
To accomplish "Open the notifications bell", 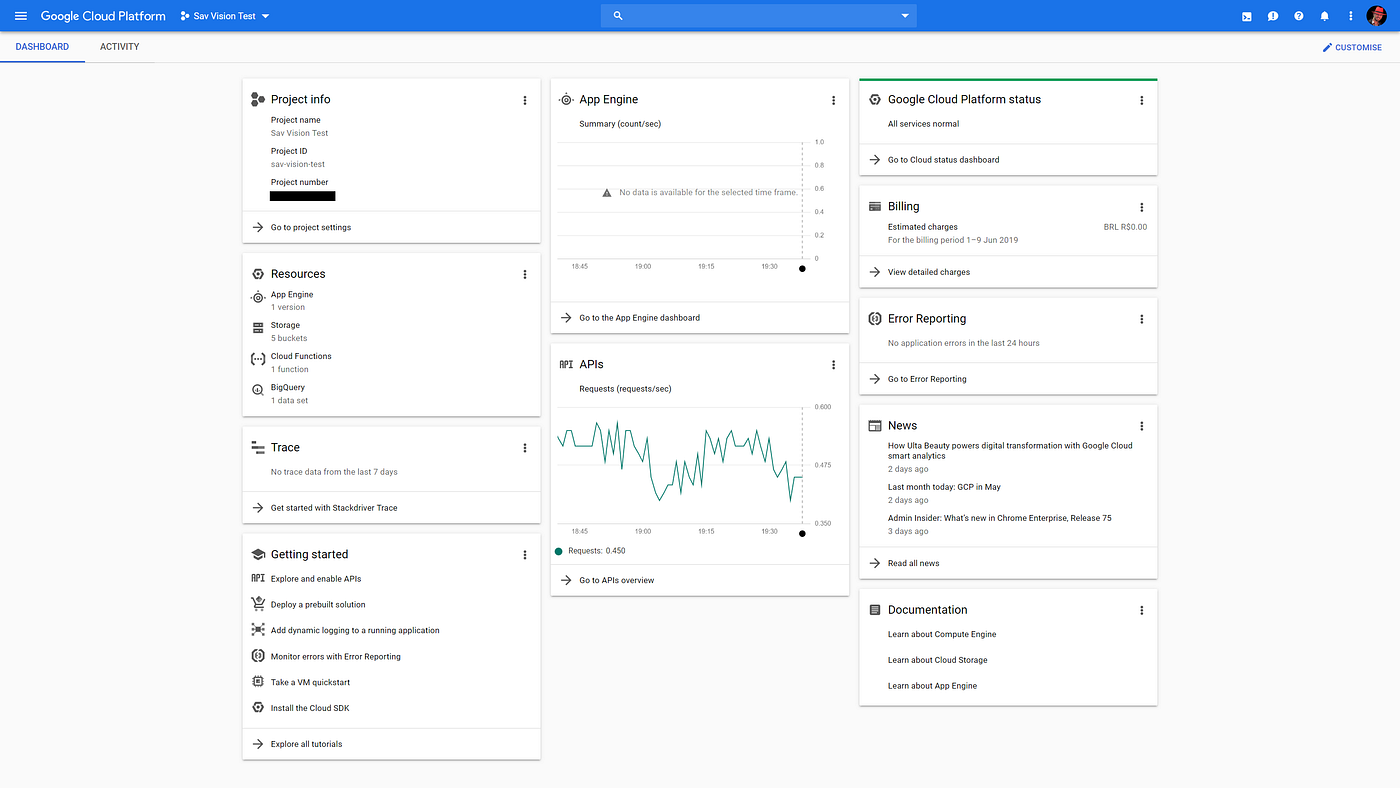I will (1325, 16).
